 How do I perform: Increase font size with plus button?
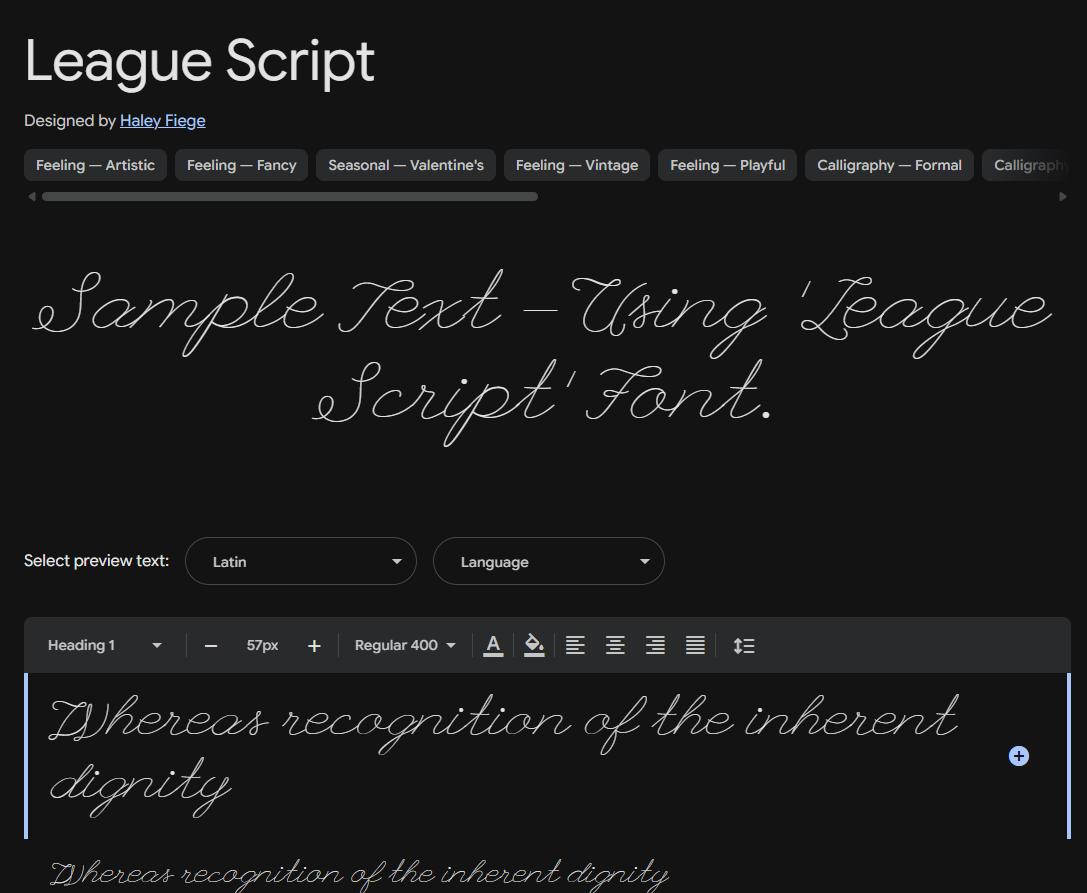[x=314, y=646]
